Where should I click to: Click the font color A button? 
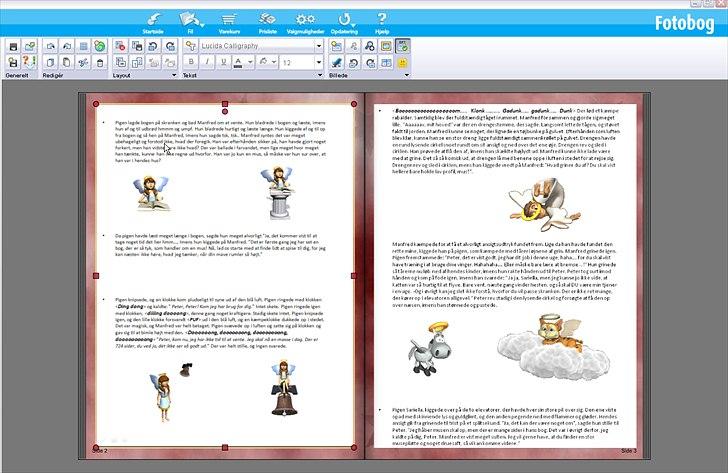click(238, 62)
